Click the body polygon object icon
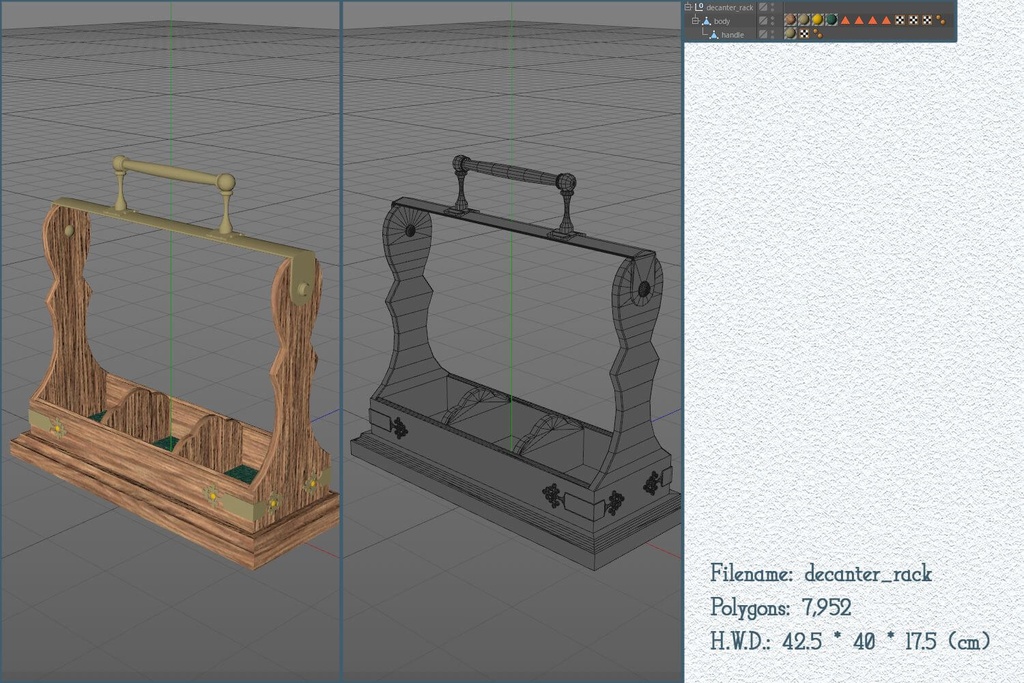 click(x=706, y=21)
